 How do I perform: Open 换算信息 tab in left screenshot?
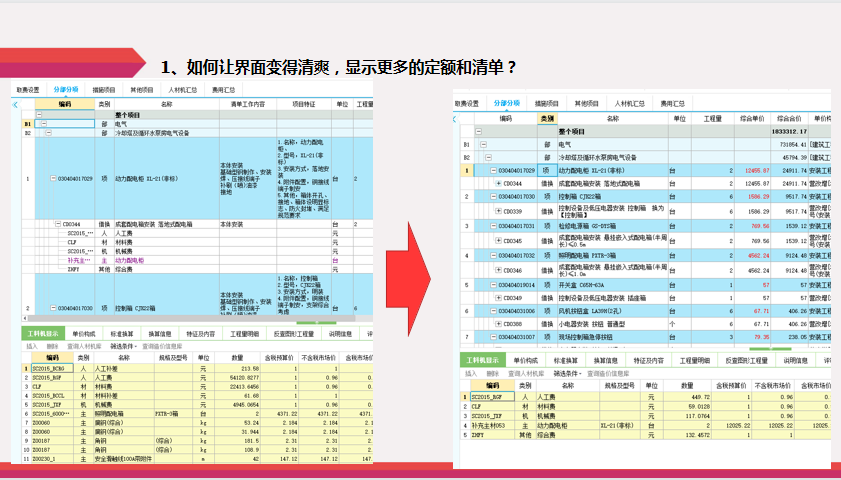[x=160, y=334]
